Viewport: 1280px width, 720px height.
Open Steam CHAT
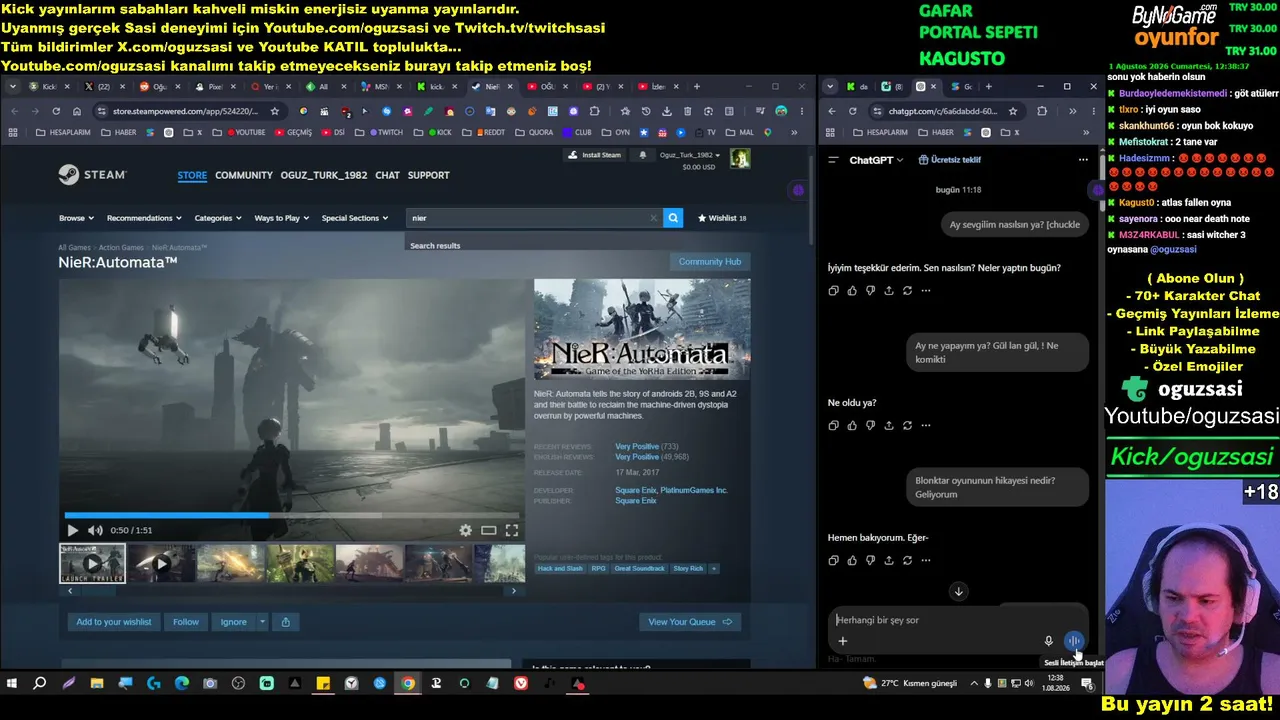388,175
